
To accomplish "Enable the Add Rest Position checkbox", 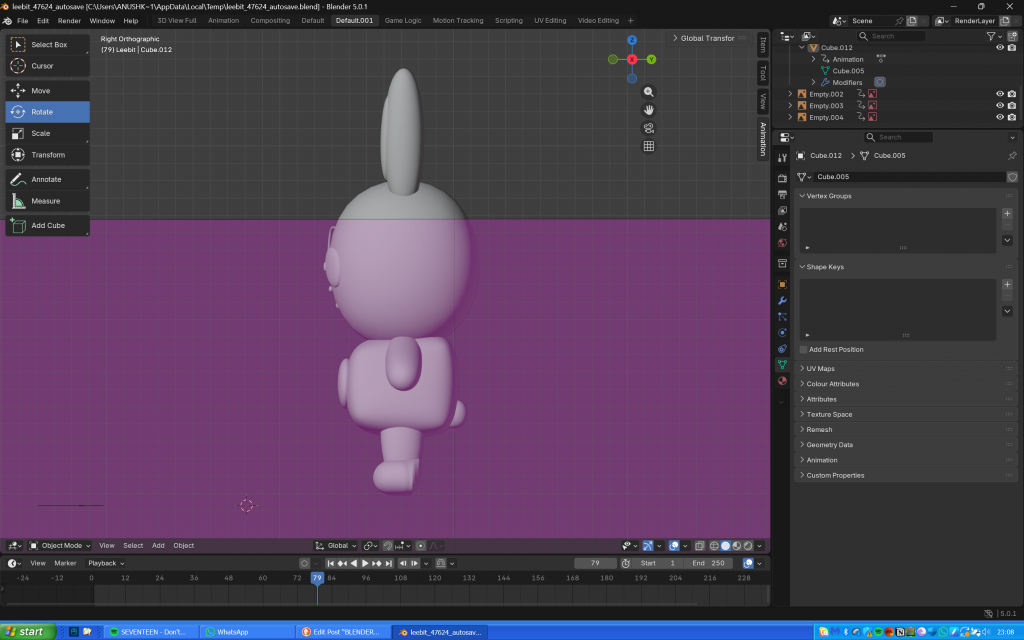I will pyautogui.click(x=803, y=349).
